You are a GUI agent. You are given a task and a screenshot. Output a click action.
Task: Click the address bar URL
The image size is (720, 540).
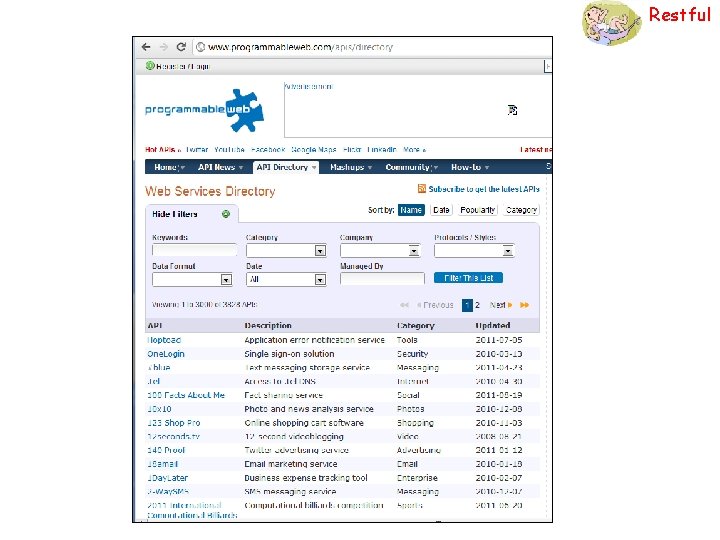click(x=300, y=47)
